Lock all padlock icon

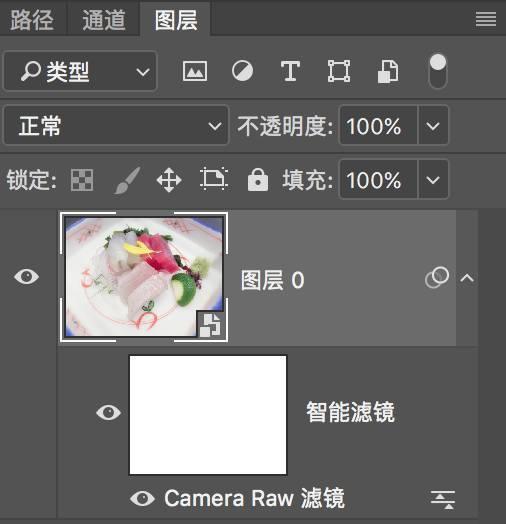coord(258,179)
